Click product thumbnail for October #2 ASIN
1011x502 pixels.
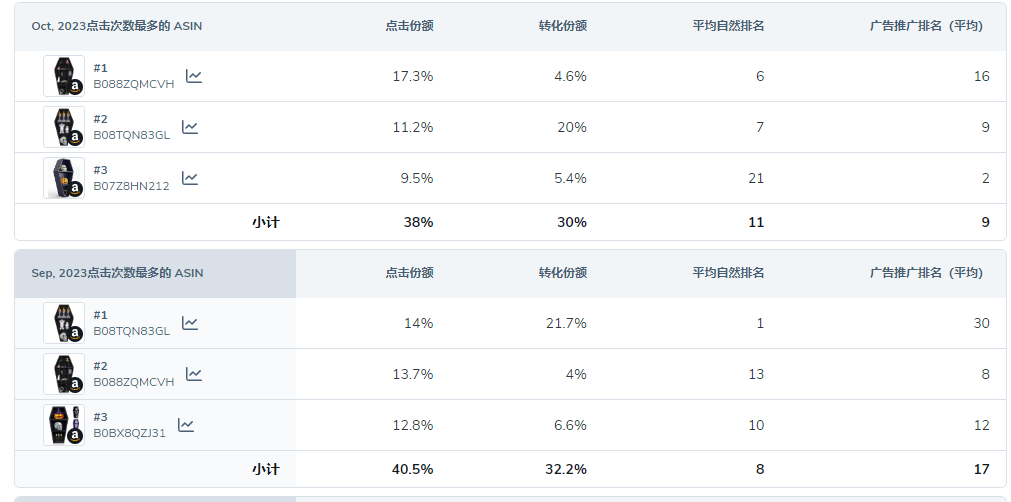[64, 127]
